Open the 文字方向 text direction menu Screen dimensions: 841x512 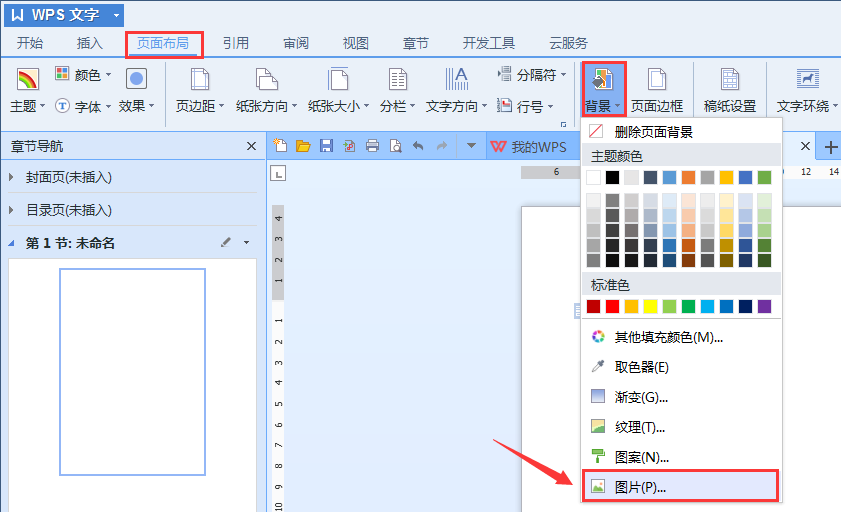456,91
